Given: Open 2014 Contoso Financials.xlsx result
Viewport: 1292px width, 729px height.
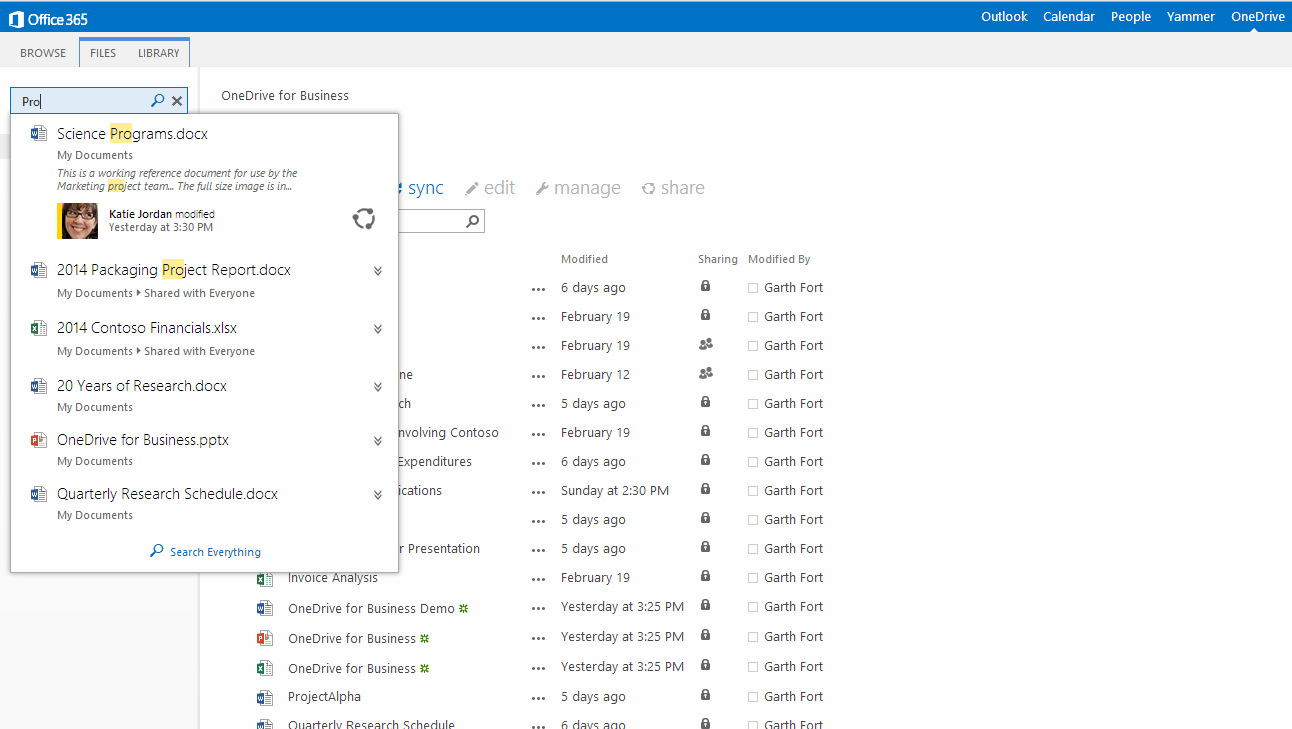Looking at the screenshot, I should 147,328.
